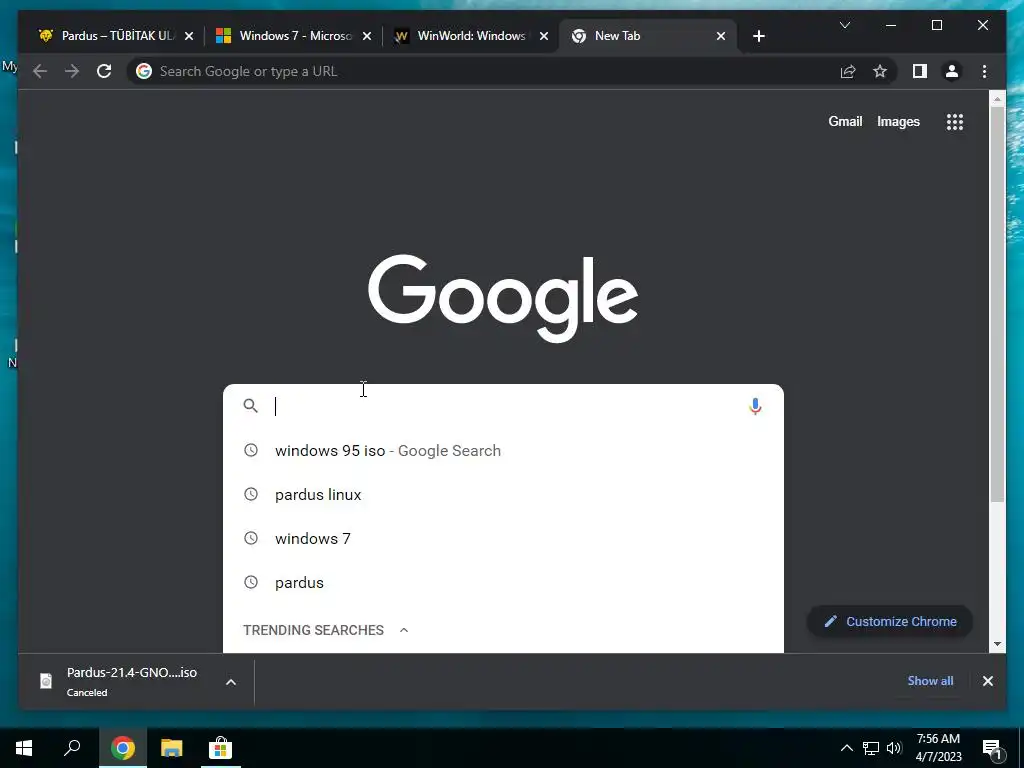Click inside the Google search input
The width and height of the screenshot is (1024, 768).
click(503, 406)
